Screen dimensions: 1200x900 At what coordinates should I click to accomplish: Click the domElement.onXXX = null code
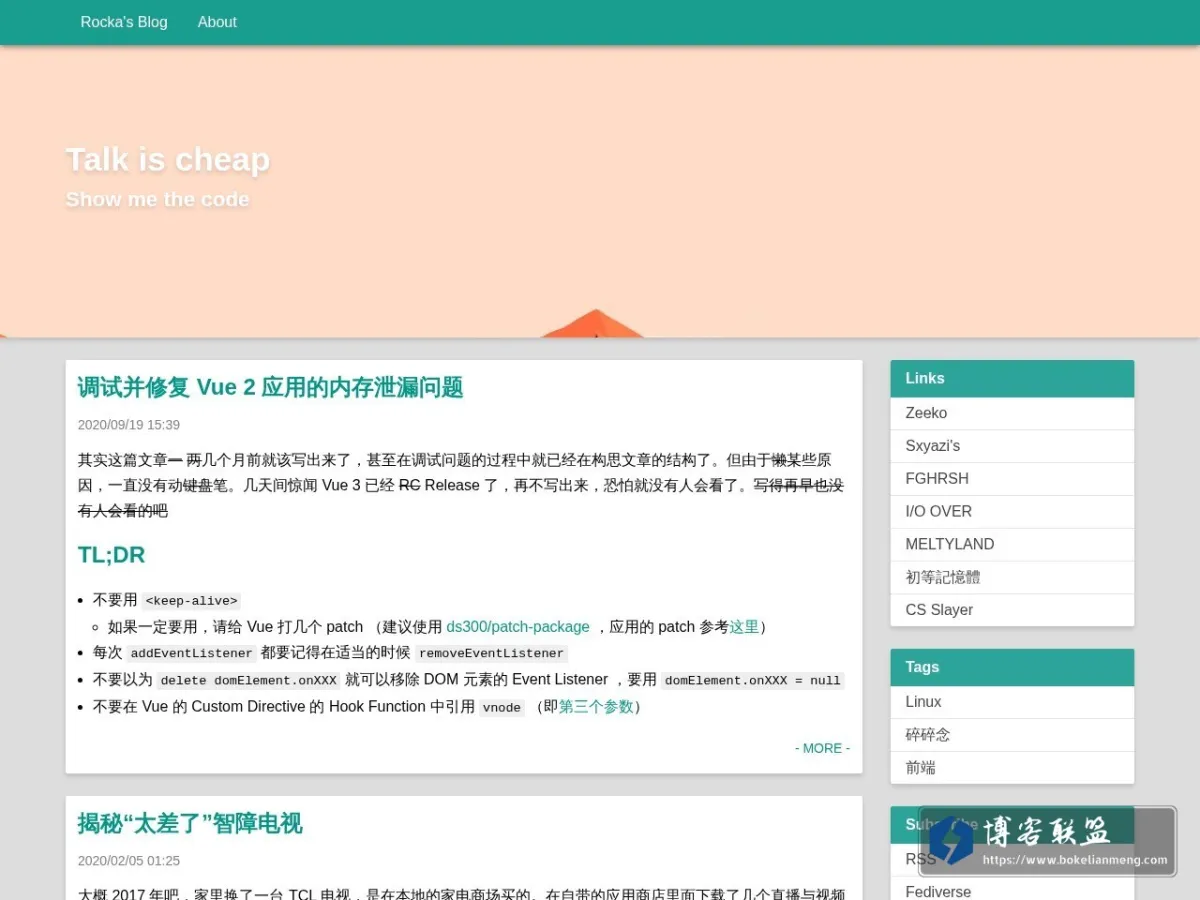tap(753, 680)
